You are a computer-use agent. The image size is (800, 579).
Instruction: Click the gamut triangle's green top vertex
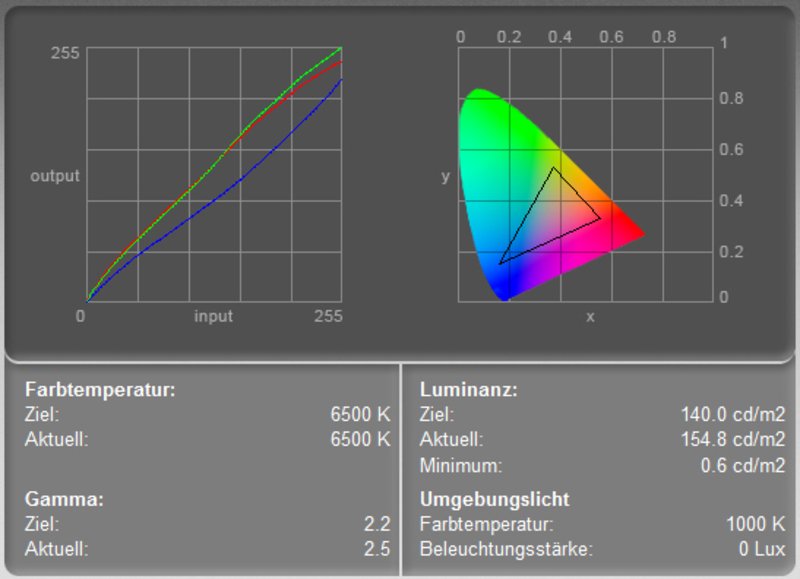pyautogui.click(x=554, y=167)
